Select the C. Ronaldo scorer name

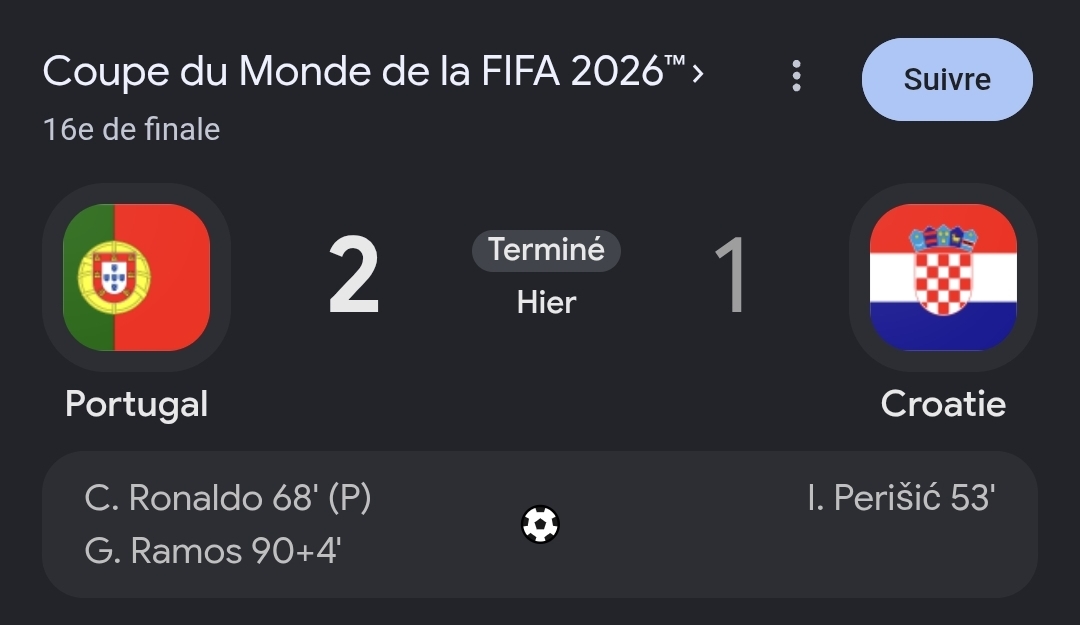click(x=174, y=498)
